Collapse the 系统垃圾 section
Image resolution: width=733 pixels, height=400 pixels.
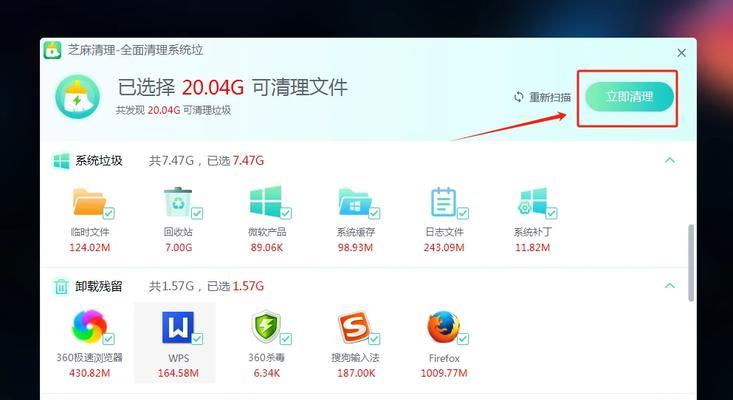(x=670, y=160)
